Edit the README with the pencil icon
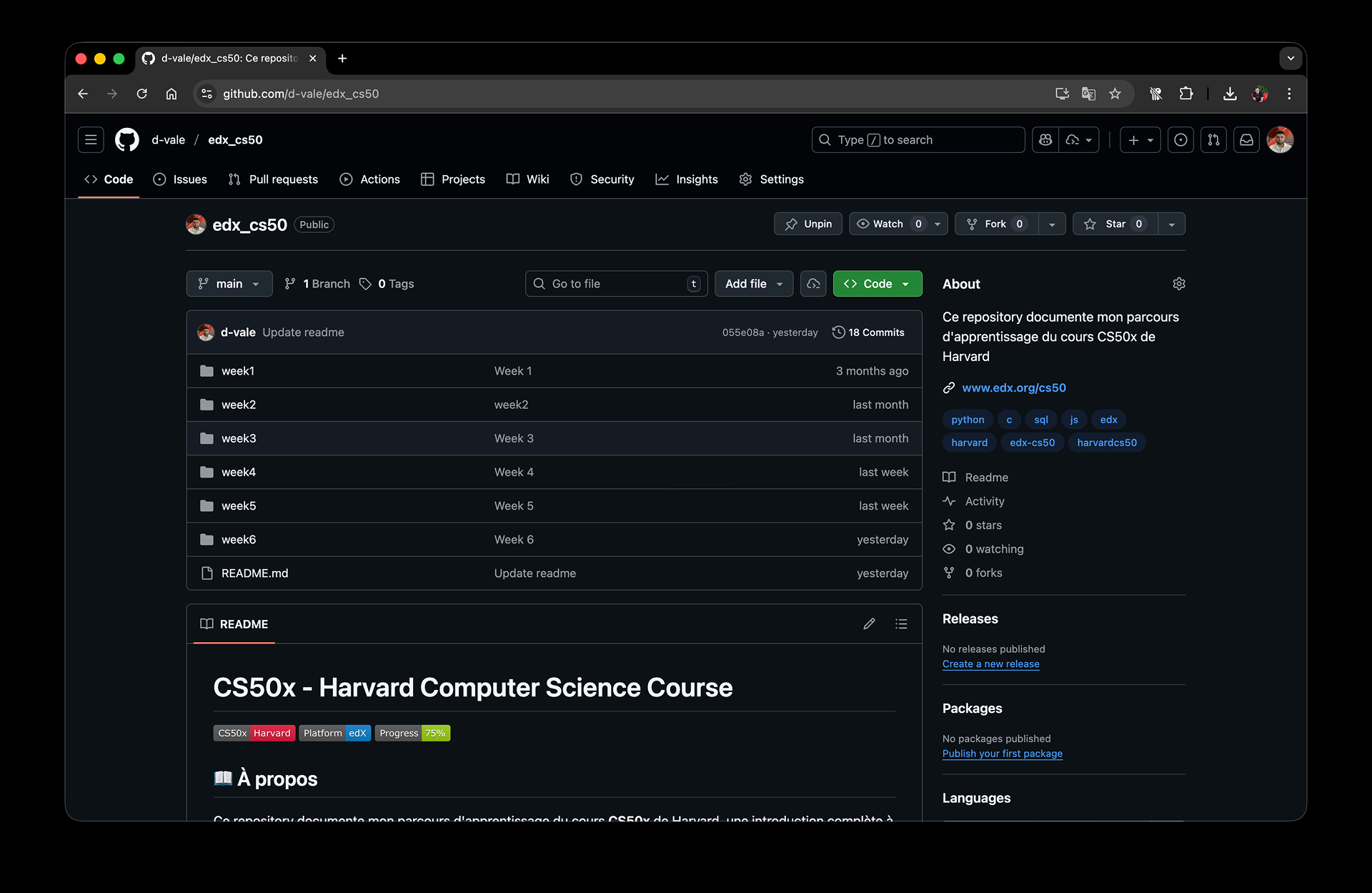This screenshot has width=1372, height=893. (869, 624)
